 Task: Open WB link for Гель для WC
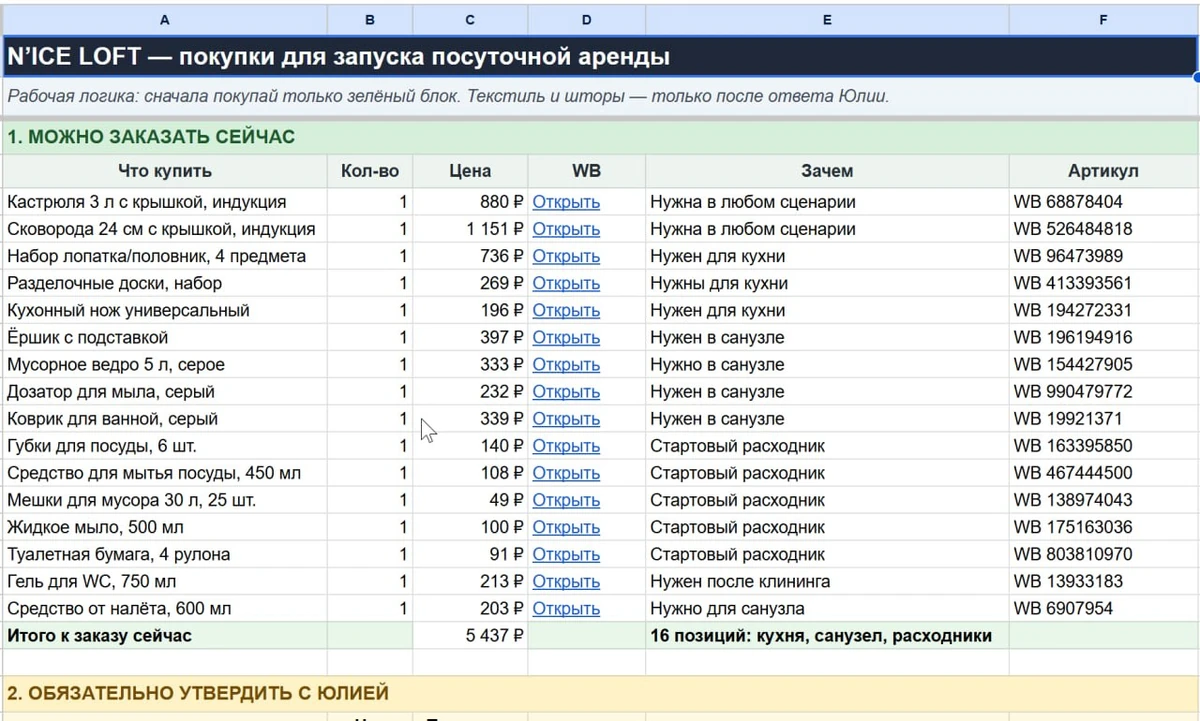(566, 581)
